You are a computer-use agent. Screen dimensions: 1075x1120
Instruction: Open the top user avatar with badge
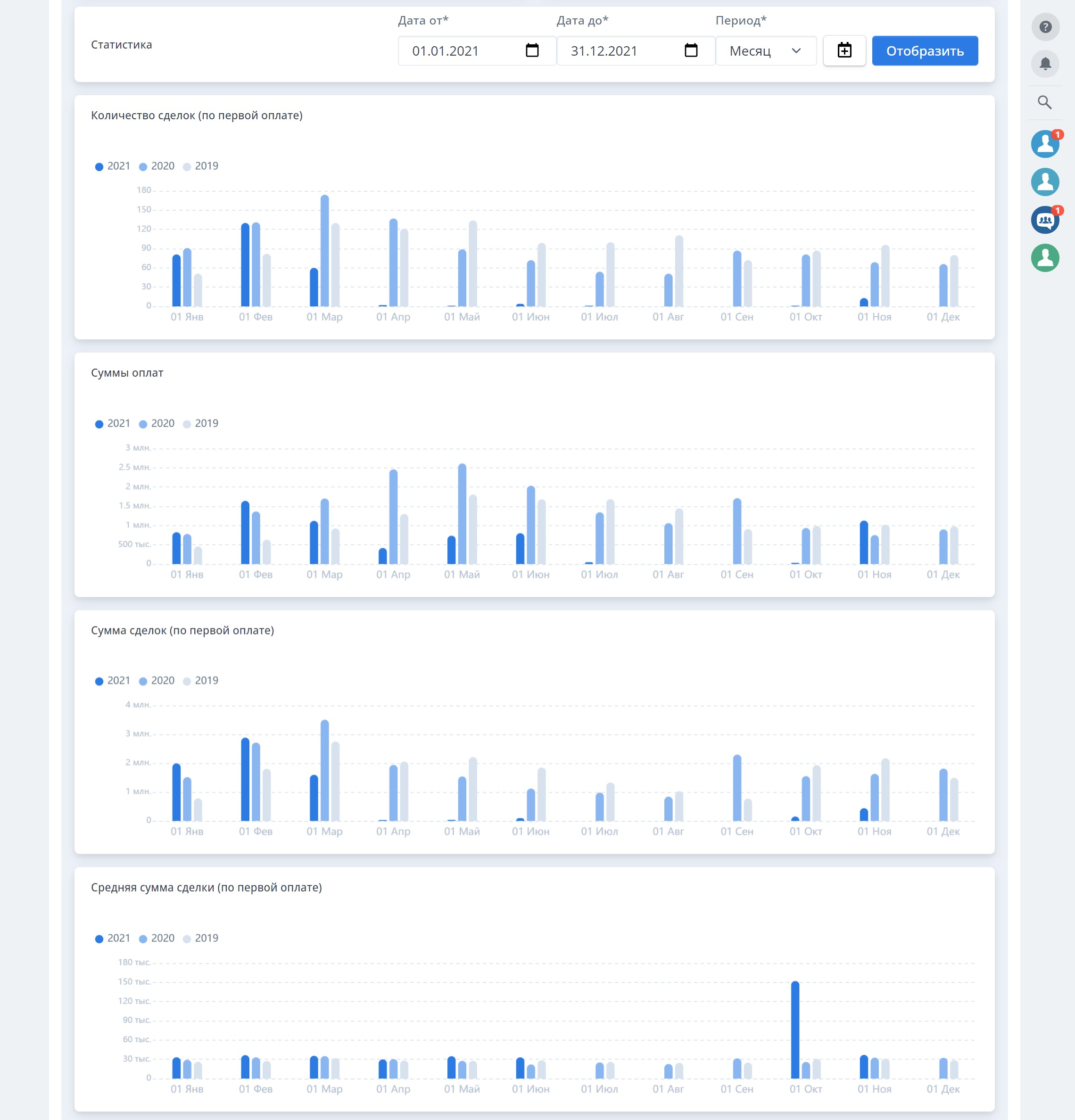click(1045, 144)
